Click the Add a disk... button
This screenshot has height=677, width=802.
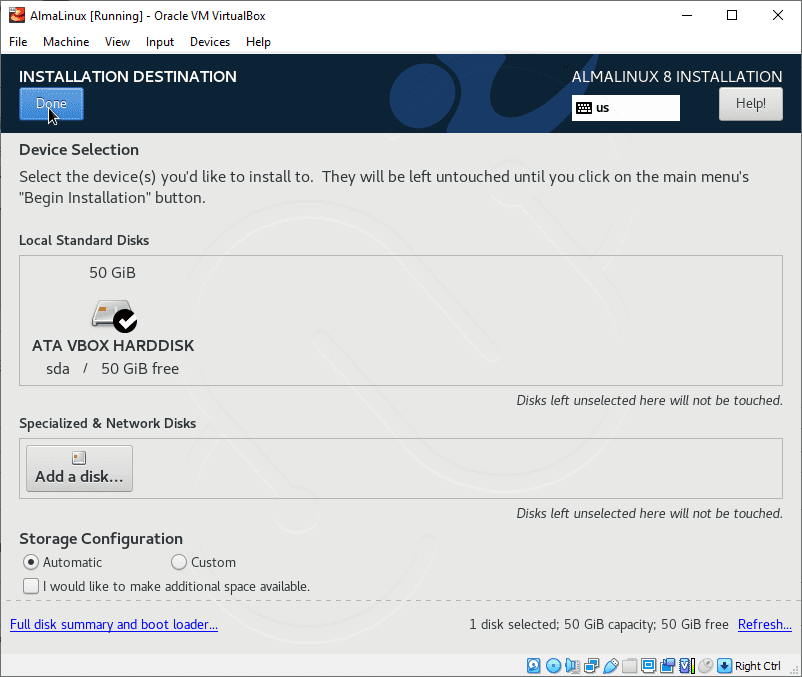pyautogui.click(x=79, y=468)
